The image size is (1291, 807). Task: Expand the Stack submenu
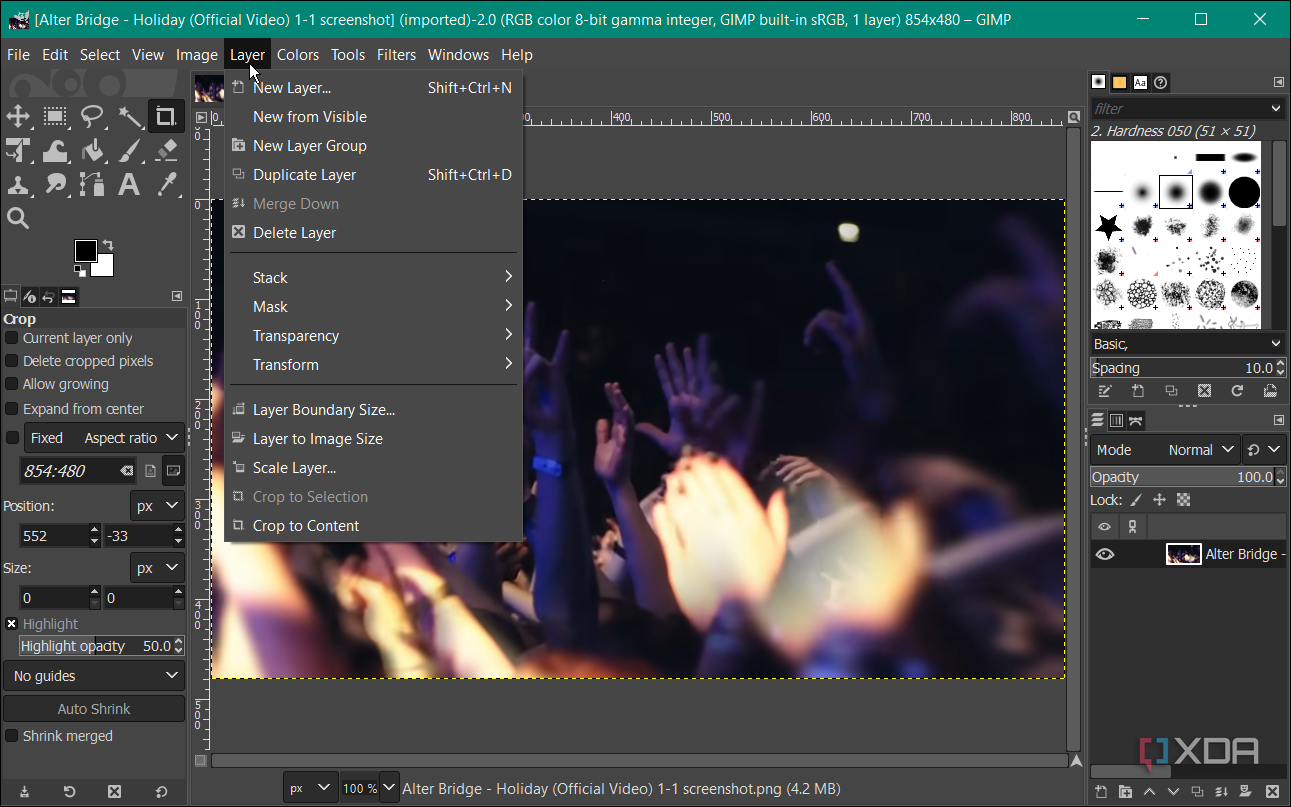pos(270,277)
